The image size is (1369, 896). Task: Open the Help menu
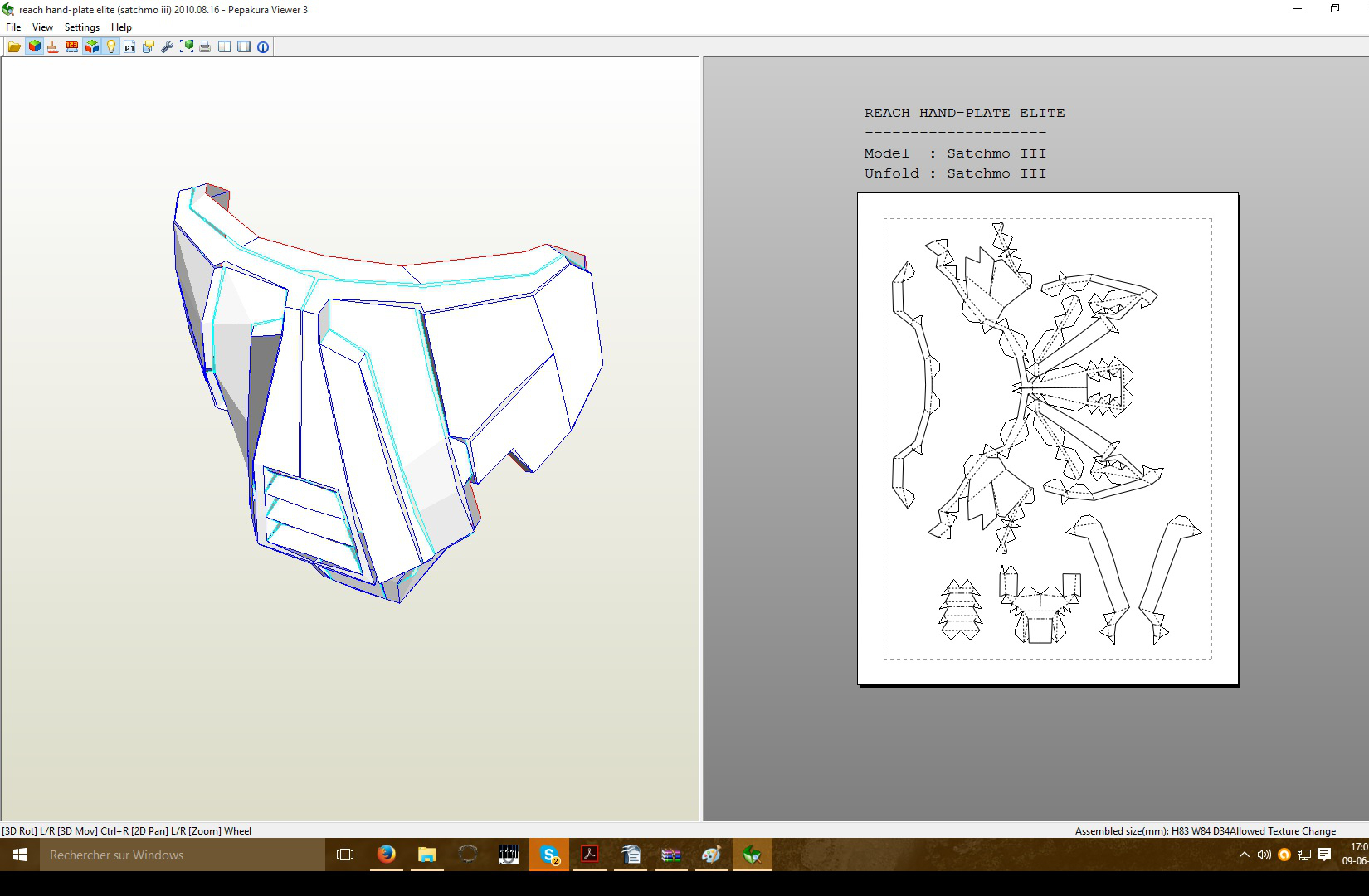pos(121,27)
